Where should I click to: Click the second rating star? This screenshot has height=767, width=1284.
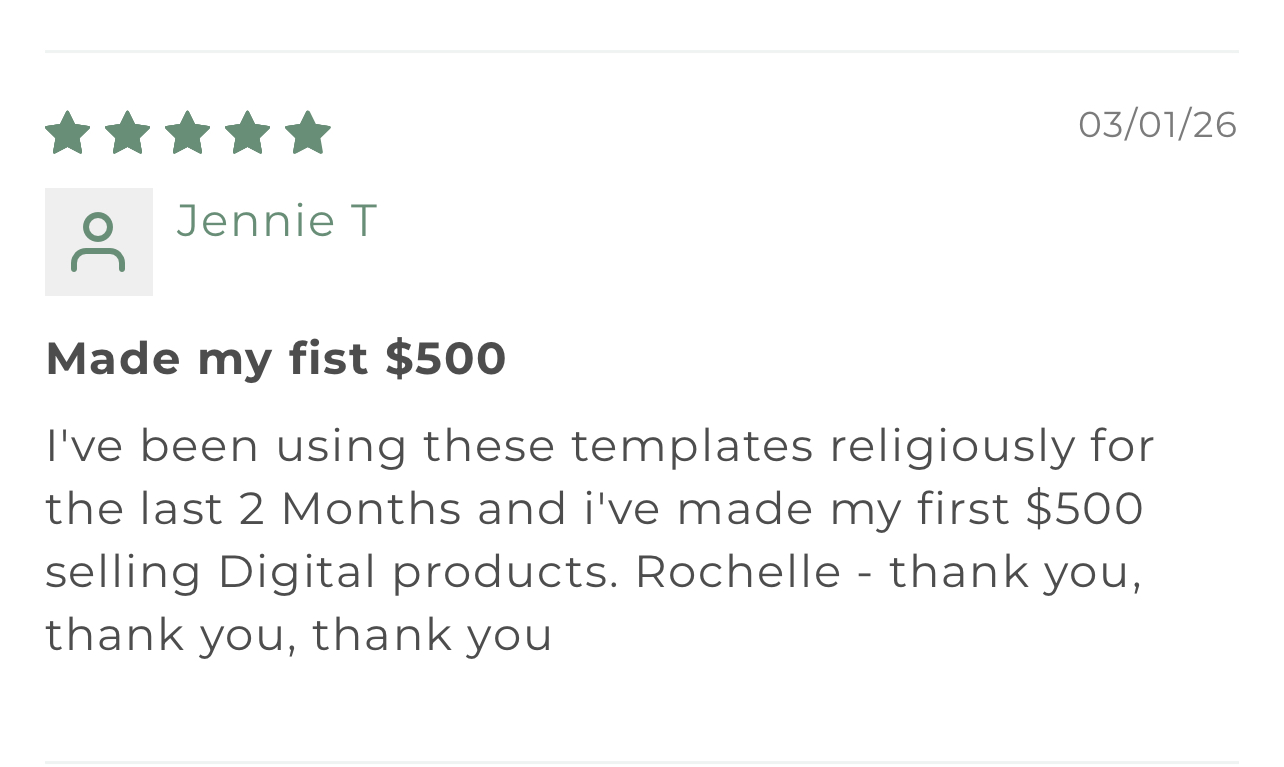(128, 133)
